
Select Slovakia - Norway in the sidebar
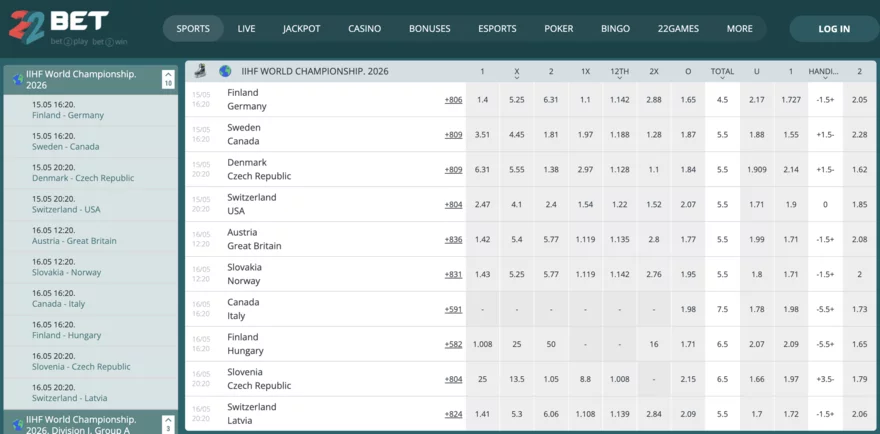tap(90, 267)
